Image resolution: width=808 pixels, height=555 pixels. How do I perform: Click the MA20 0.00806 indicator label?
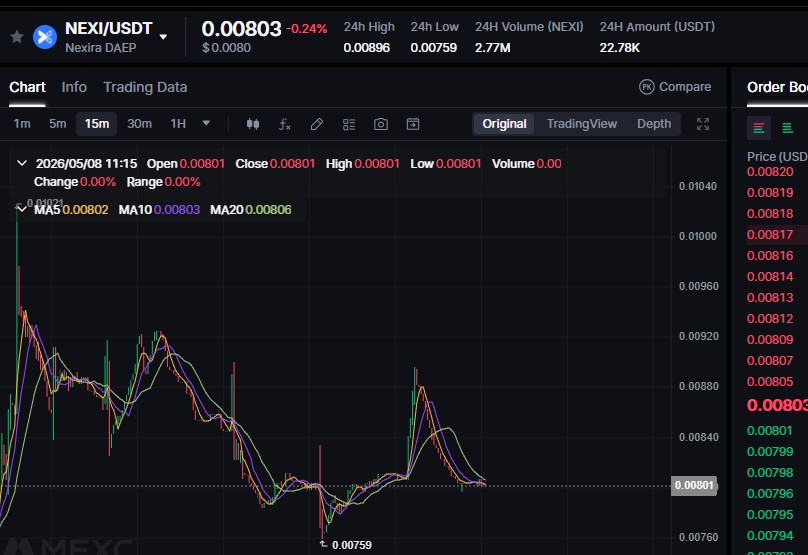tap(250, 210)
